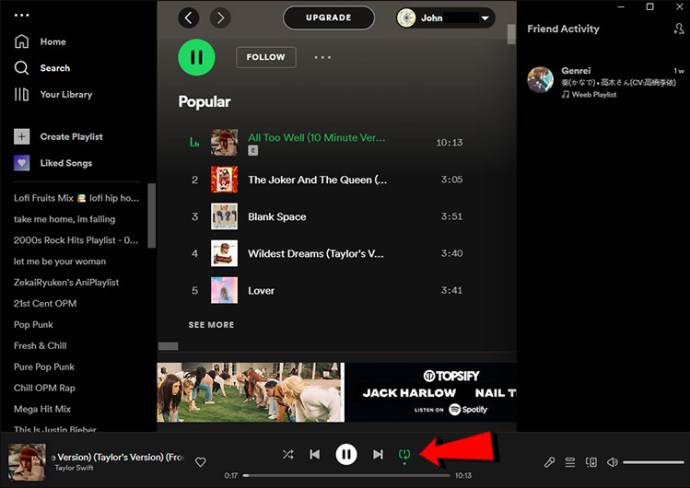The width and height of the screenshot is (690, 488).
Task: Open John account dropdown menu
Action: point(445,18)
